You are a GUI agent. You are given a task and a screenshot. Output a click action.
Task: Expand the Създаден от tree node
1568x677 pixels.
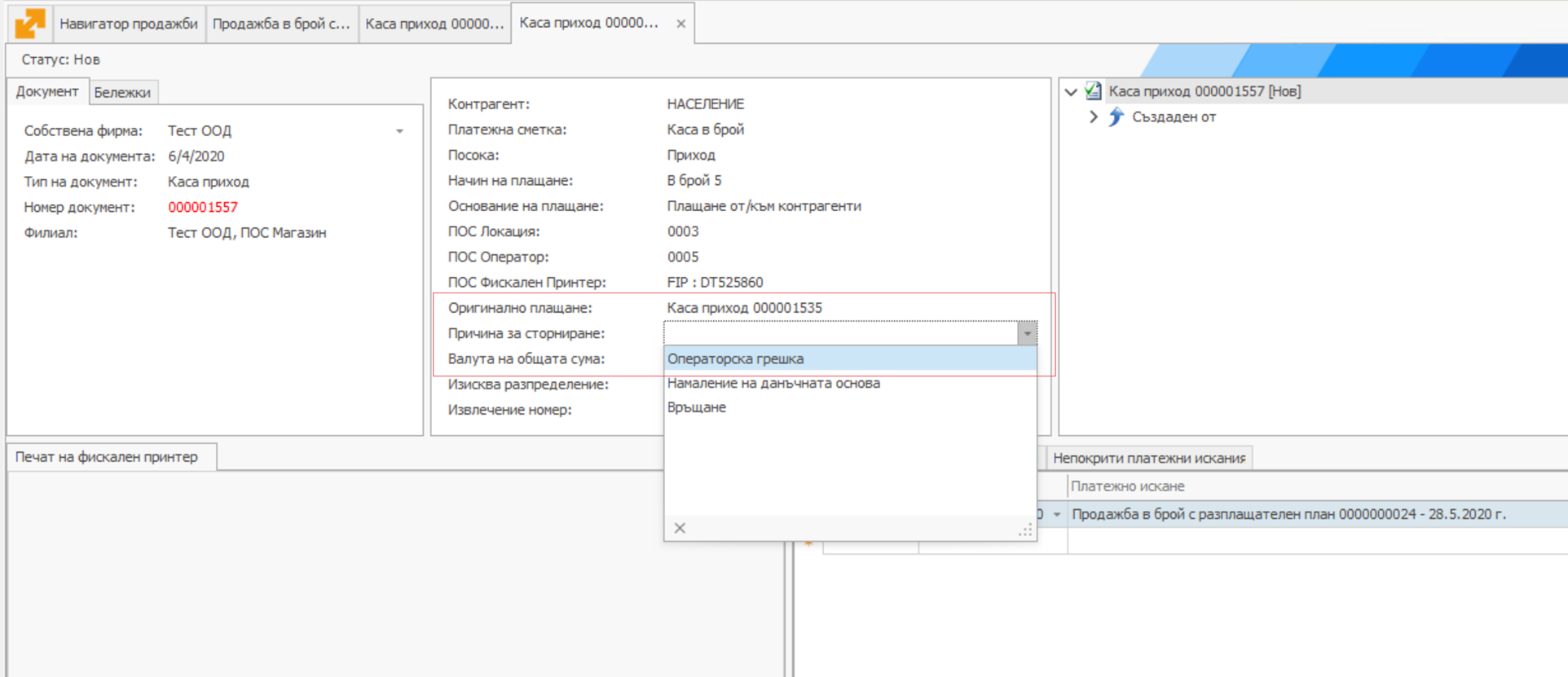point(1094,117)
